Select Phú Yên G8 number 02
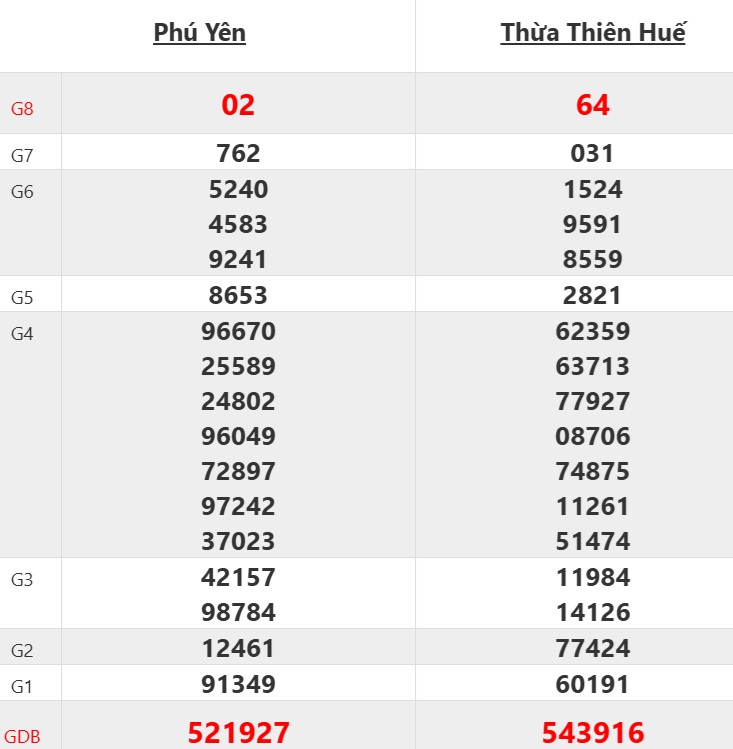The width and height of the screenshot is (733, 749). click(x=238, y=105)
